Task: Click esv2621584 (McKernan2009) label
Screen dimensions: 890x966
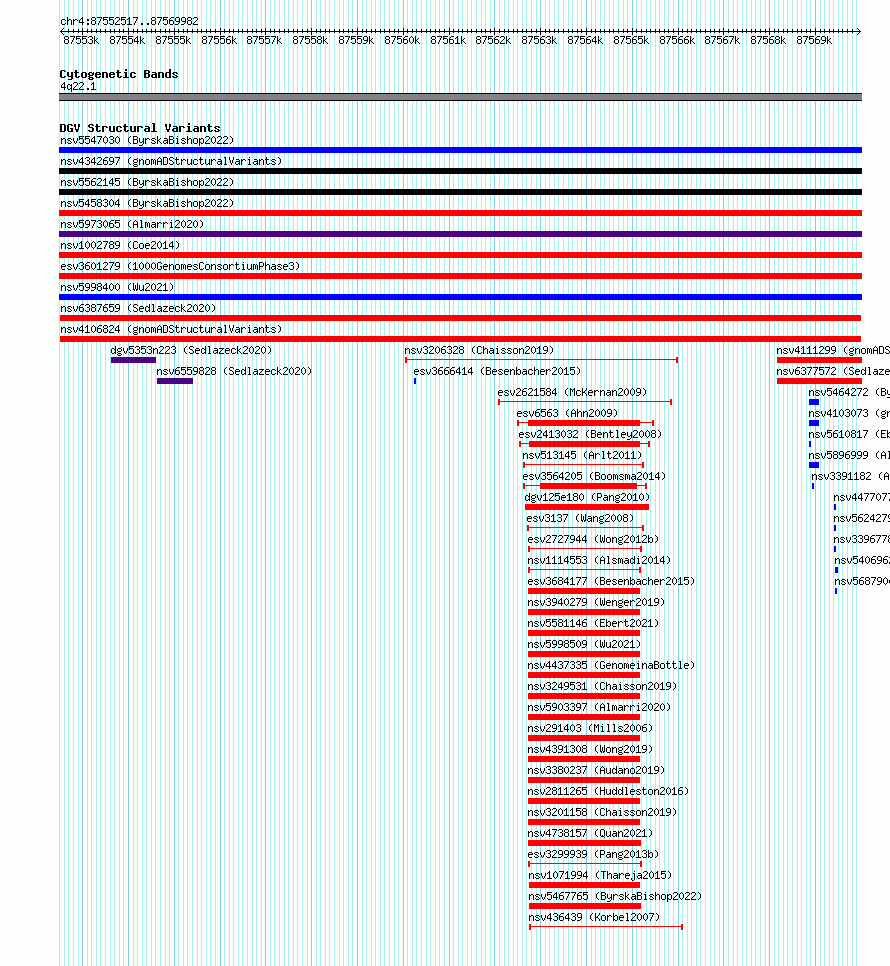Action: coord(572,392)
